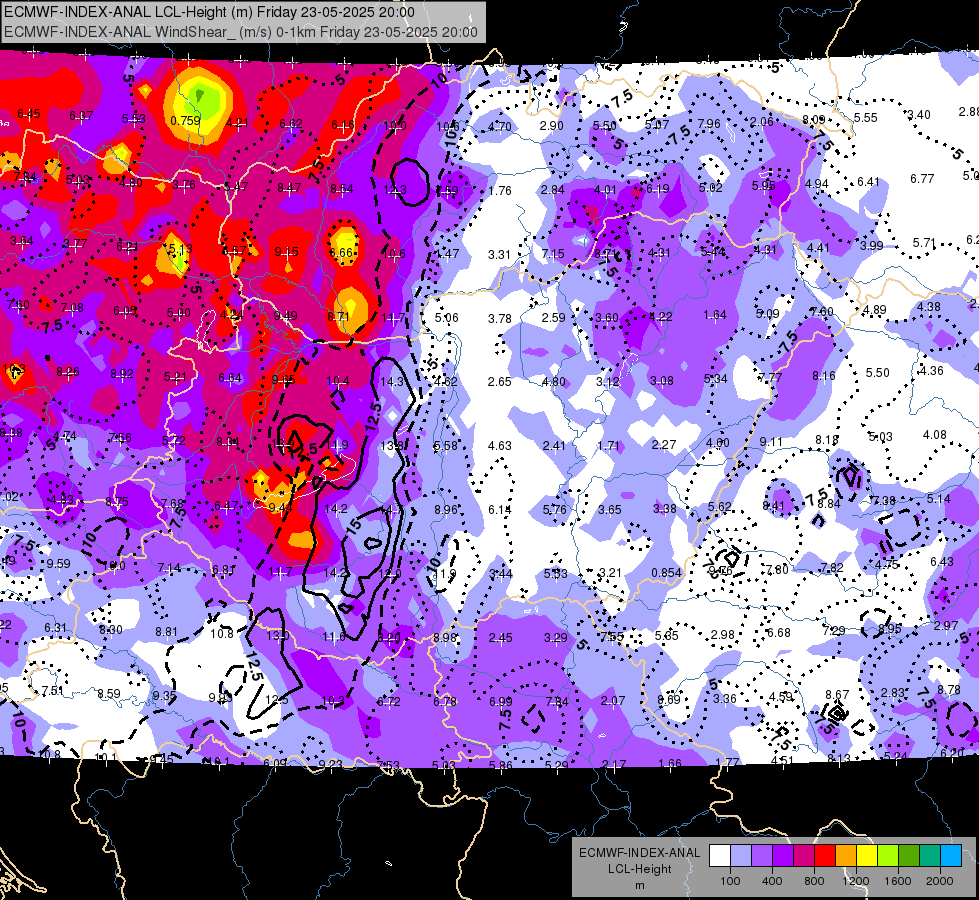Screen dimensions: 979x900
Task: Click the WindShear 0-1km header line
Action: pyautogui.click(x=241, y=32)
